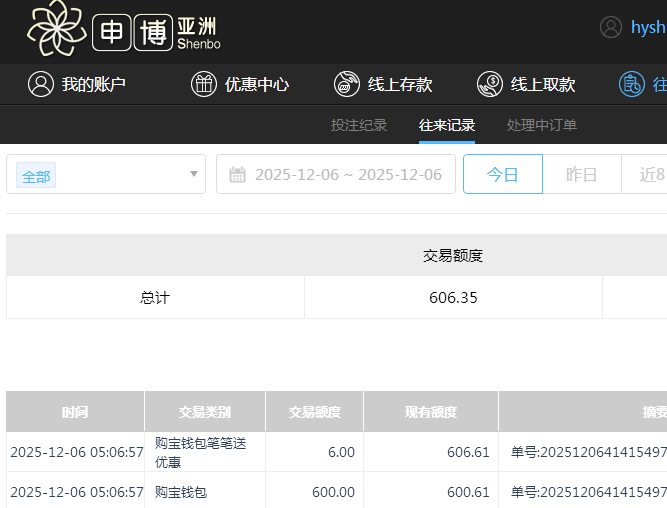Switch to 处理中订单 tab
This screenshot has width=667, height=508.
[542, 125]
